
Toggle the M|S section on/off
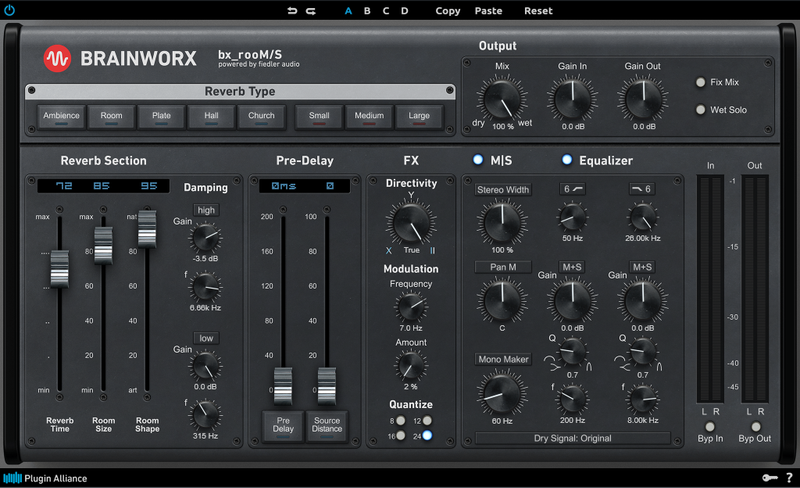[478, 160]
